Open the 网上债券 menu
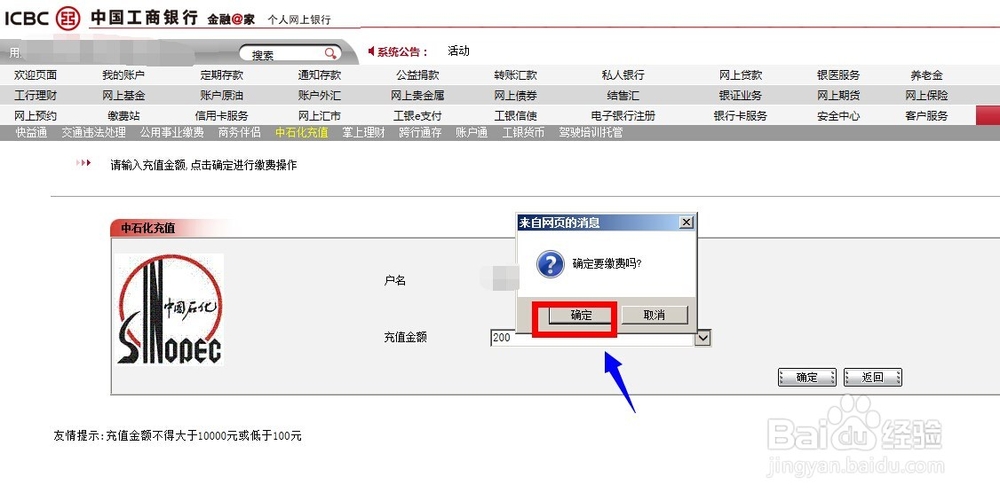 coord(515,96)
